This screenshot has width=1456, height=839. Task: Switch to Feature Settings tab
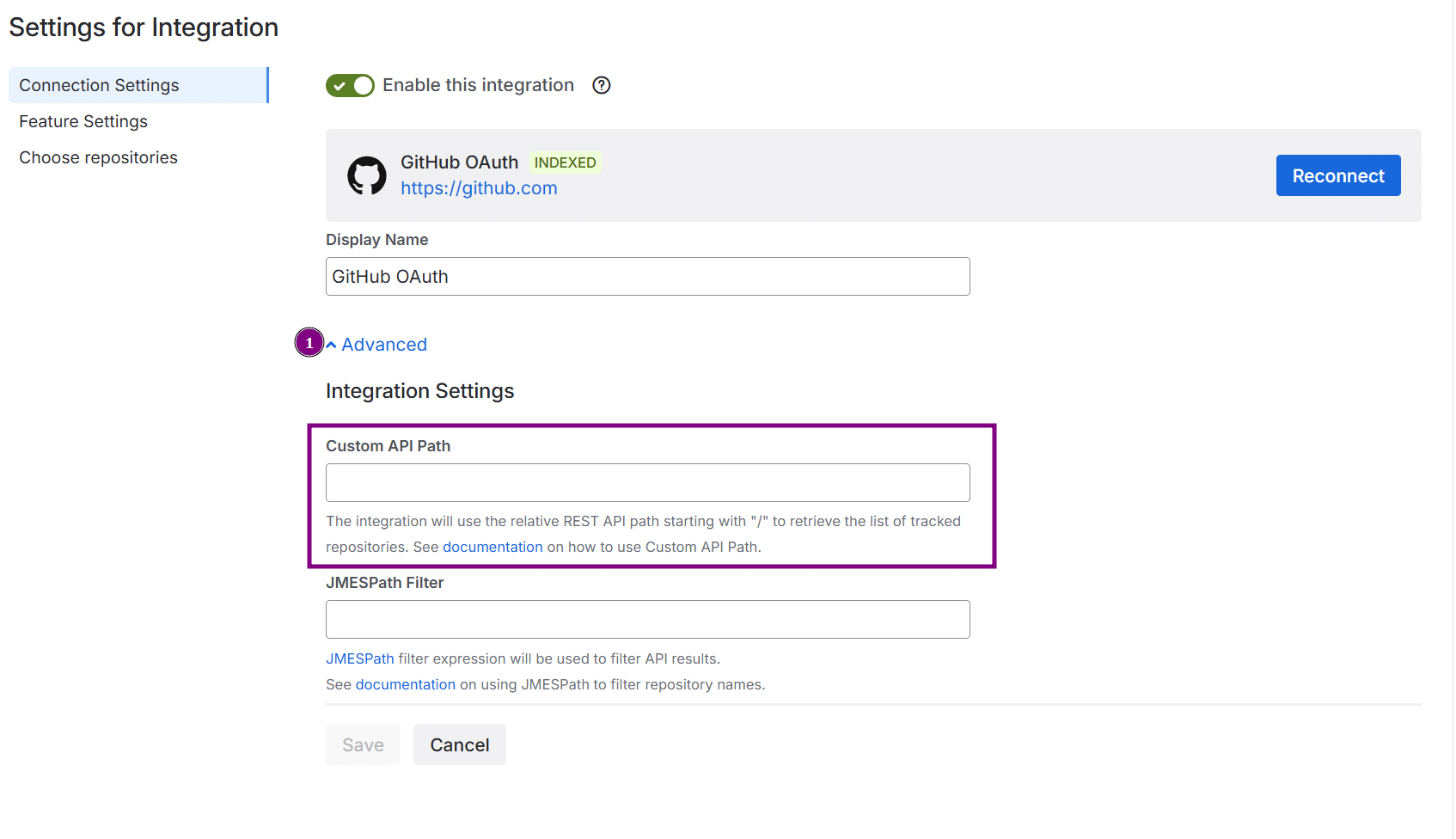83,121
